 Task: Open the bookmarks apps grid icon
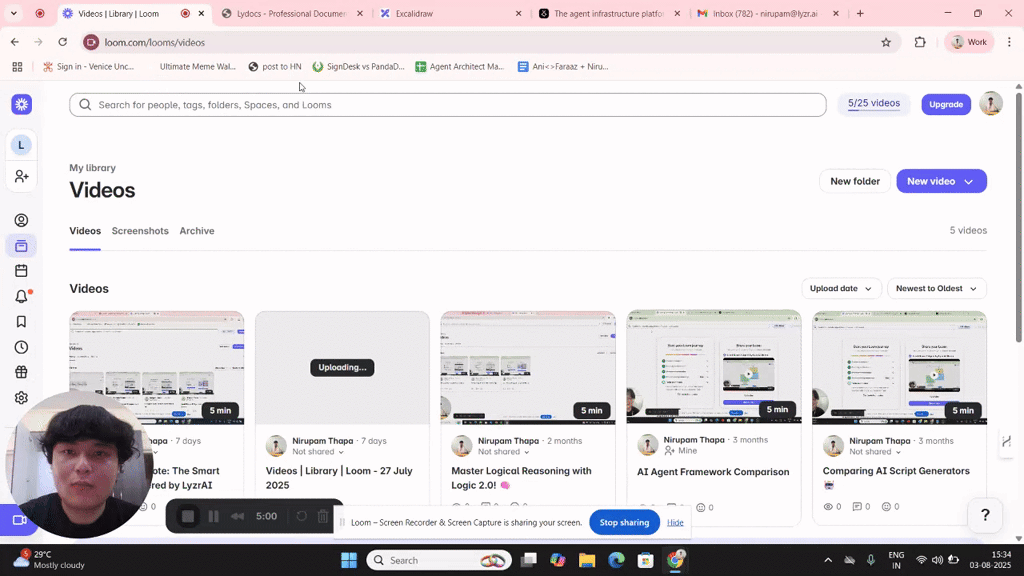[x=18, y=67]
